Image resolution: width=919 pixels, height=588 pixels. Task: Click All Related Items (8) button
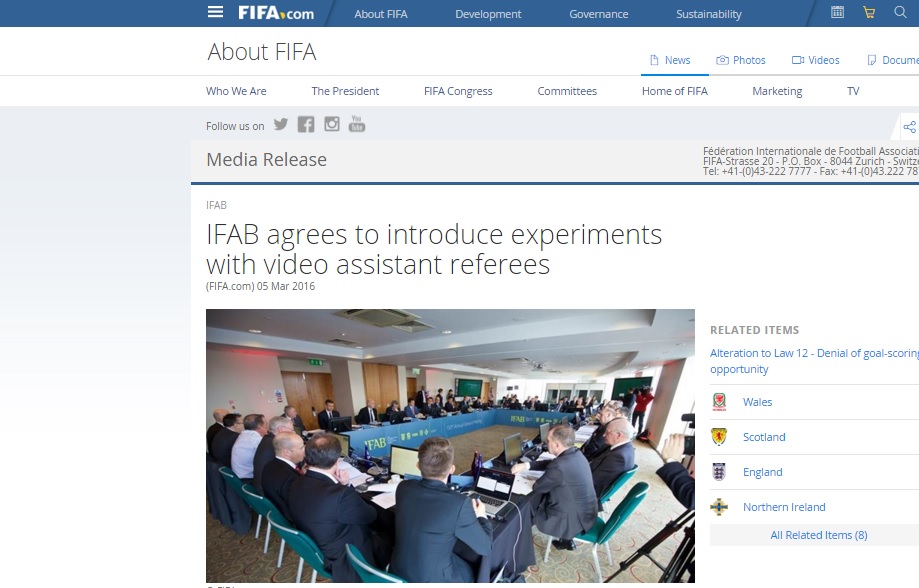pyautogui.click(x=819, y=535)
